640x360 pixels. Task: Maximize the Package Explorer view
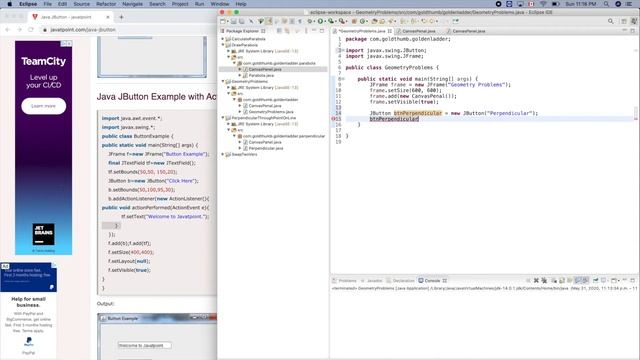(x=322, y=31)
